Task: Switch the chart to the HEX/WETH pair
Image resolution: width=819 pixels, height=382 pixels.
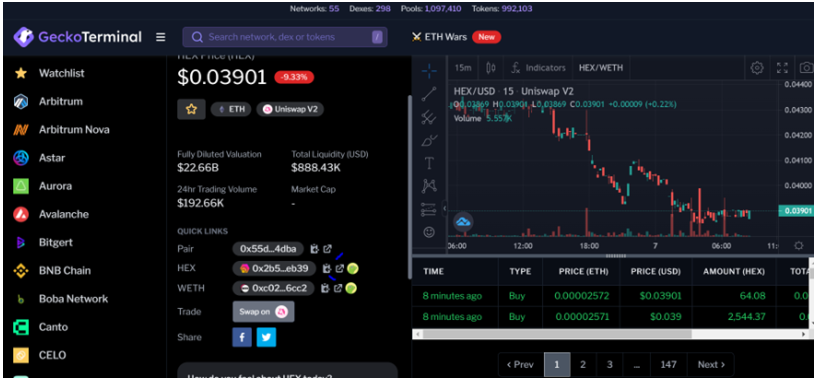Action: (x=601, y=68)
